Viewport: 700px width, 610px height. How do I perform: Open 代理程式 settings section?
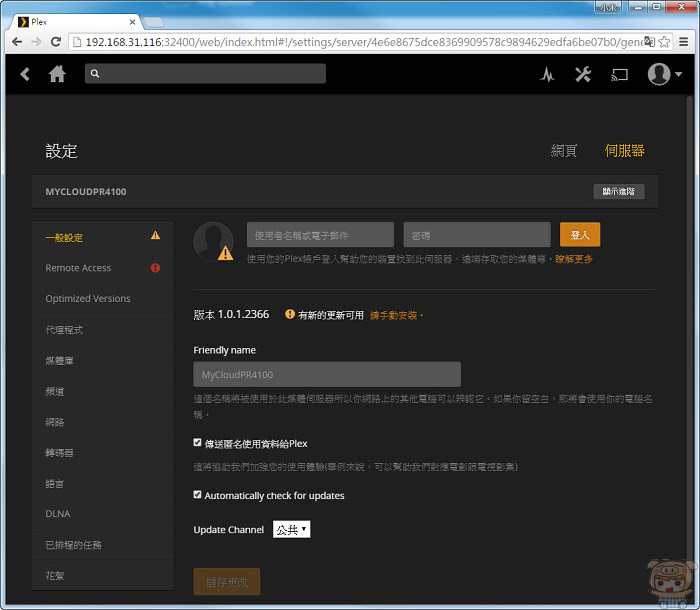103,330
